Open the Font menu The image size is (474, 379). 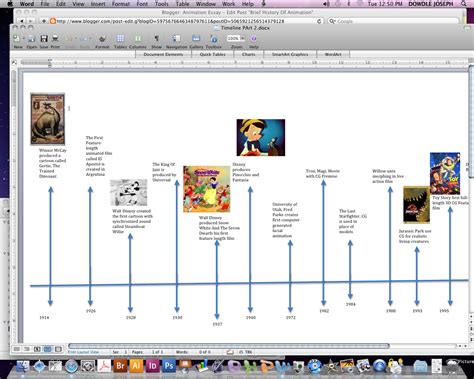click(142, 4)
